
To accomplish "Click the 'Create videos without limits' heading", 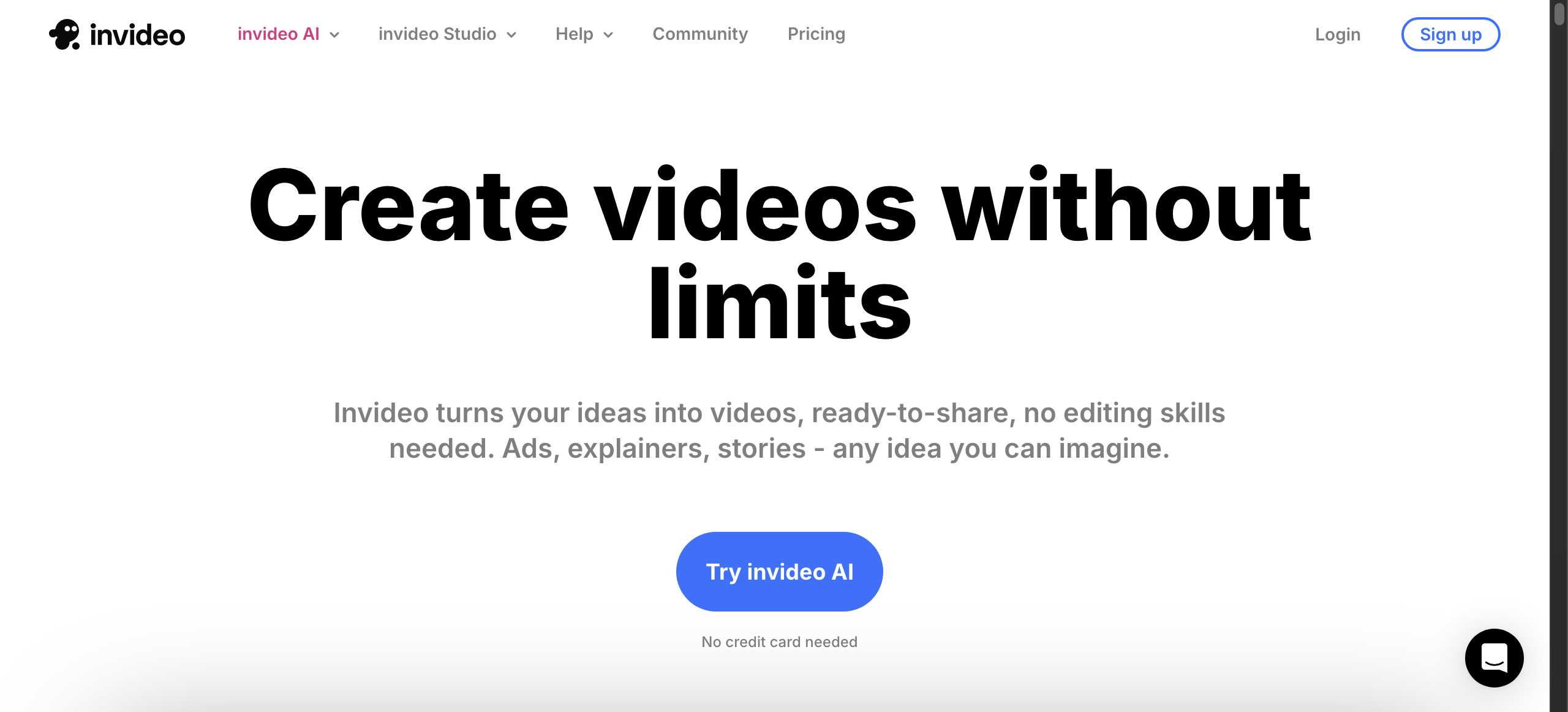I will [x=779, y=206].
